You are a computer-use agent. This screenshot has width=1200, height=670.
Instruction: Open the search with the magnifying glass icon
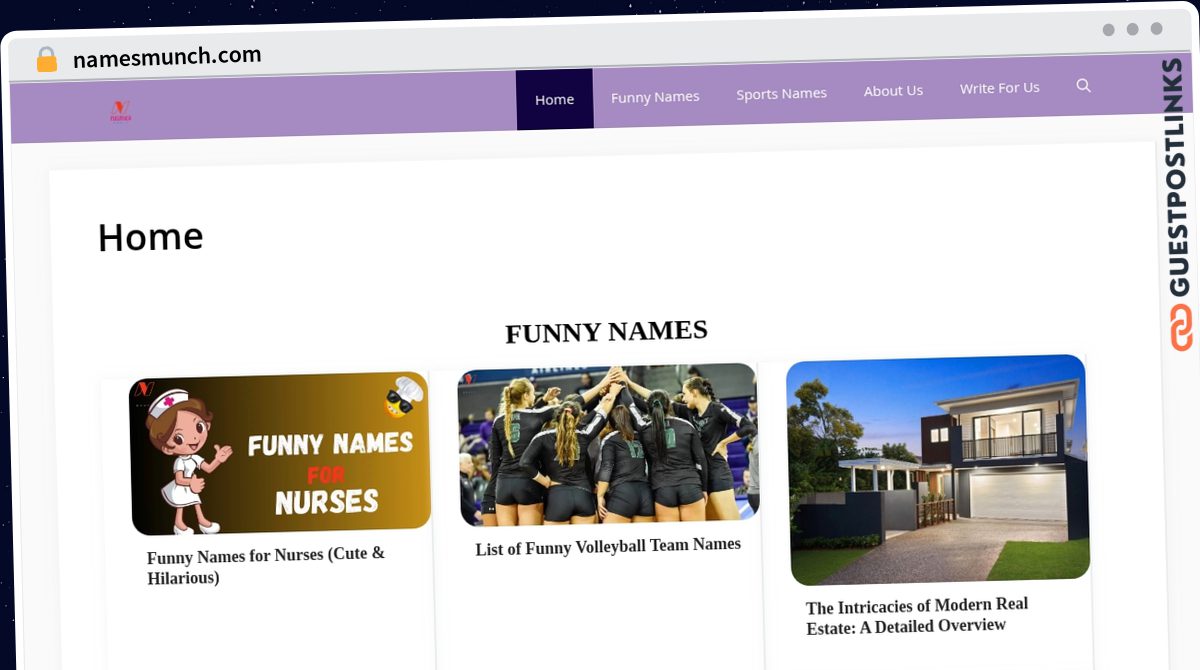click(1084, 86)
